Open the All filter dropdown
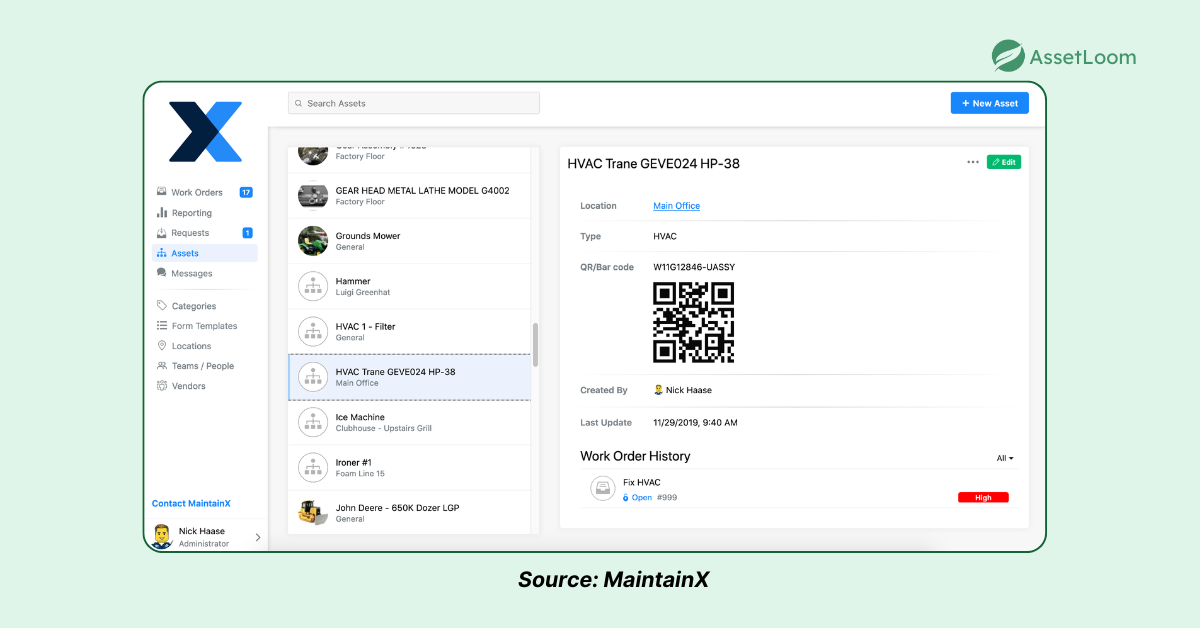Screen dimensions: 1200x628 [x=1005, y=458]
